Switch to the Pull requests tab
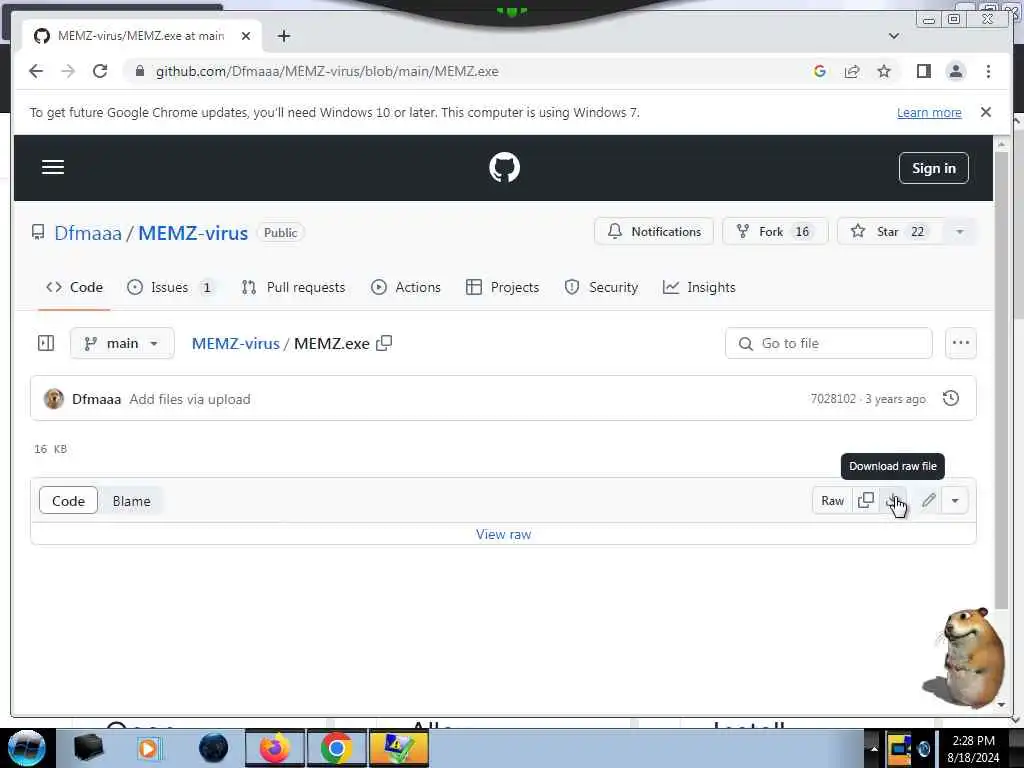The height and width of the screenshot is (768, 1024). (x=293, y=287)
